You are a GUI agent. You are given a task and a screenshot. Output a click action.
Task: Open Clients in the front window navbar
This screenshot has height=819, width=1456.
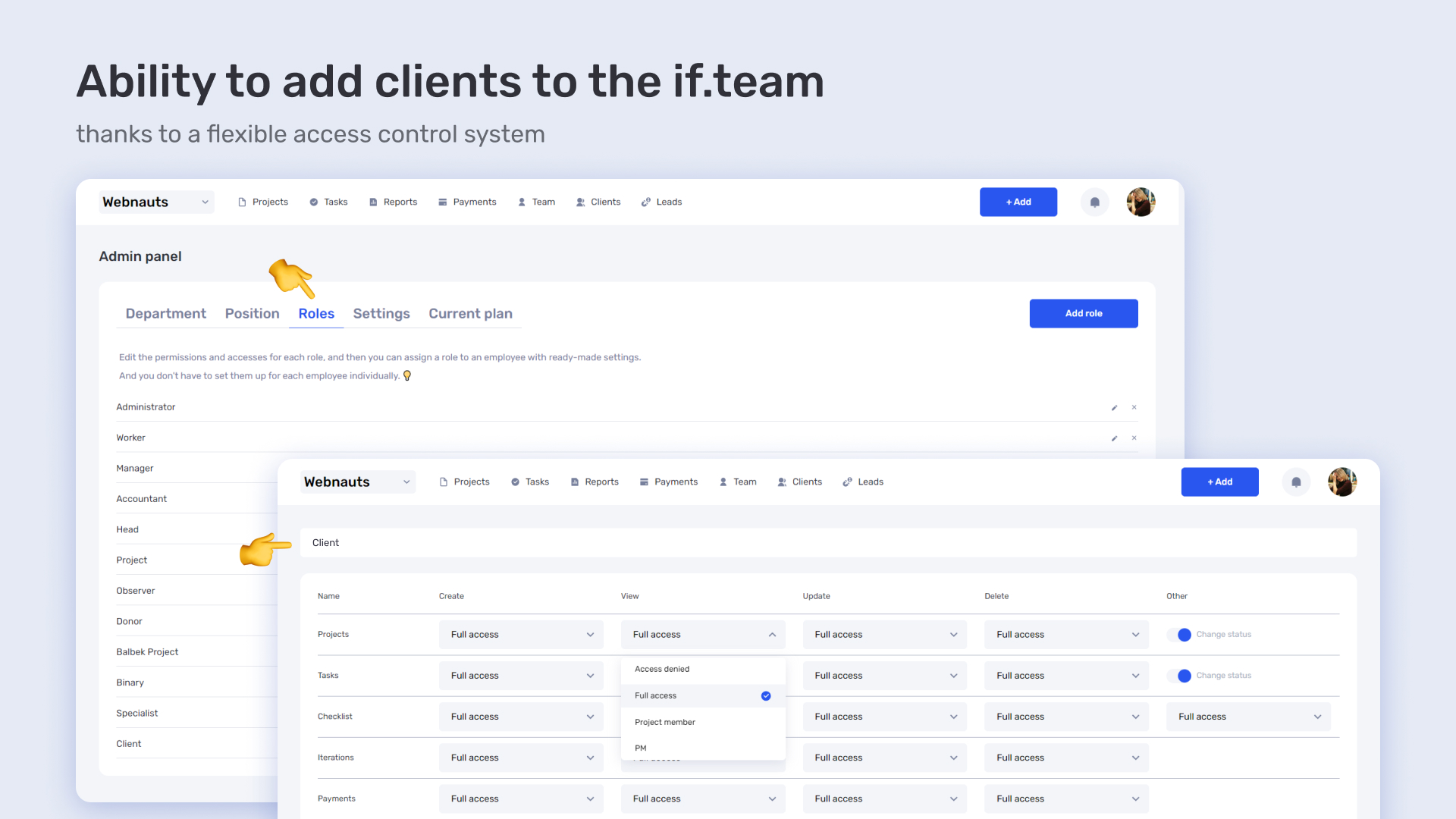pyautogui.click(x=799, y=482)
